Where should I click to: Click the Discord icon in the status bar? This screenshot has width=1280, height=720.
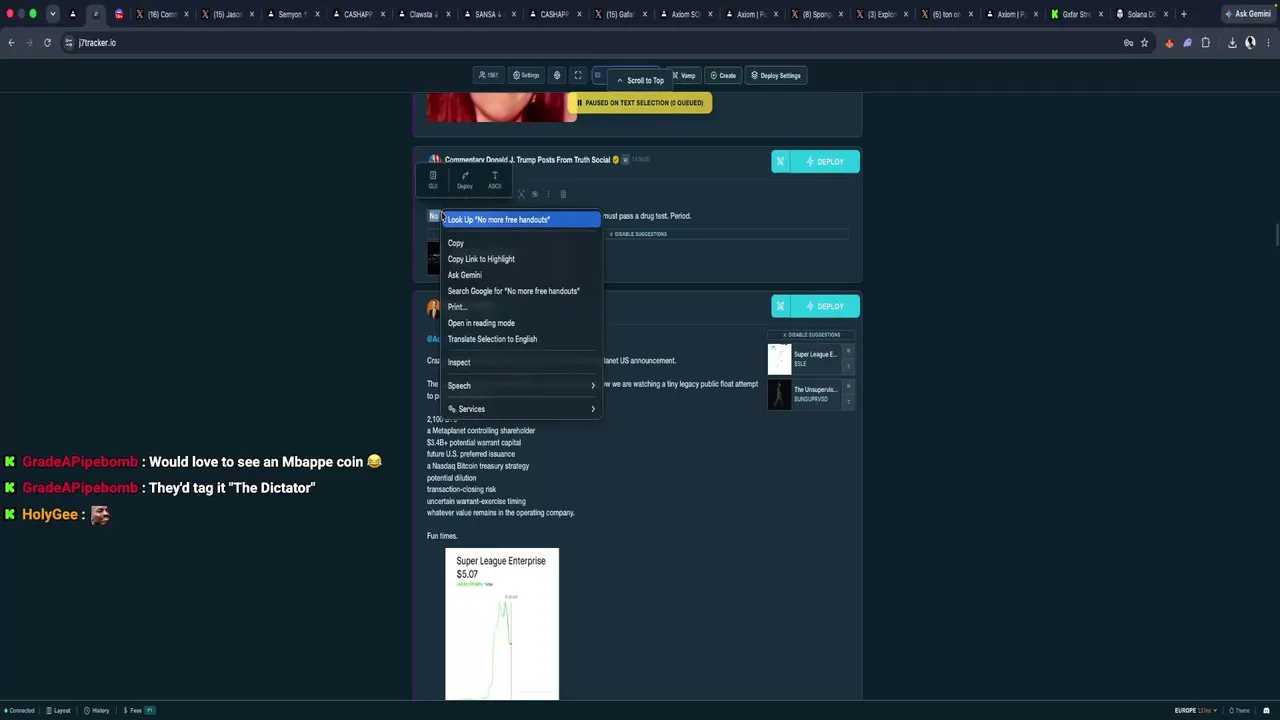tap(1267, 711)
